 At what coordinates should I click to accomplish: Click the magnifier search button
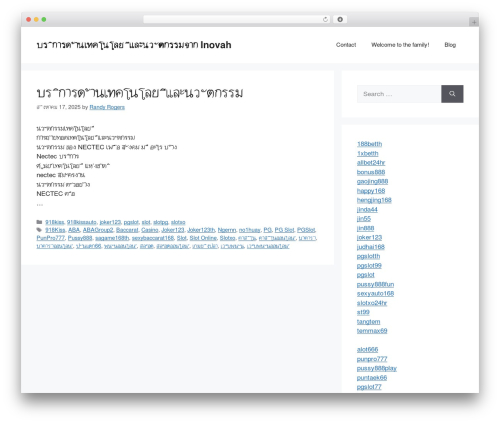452,94
